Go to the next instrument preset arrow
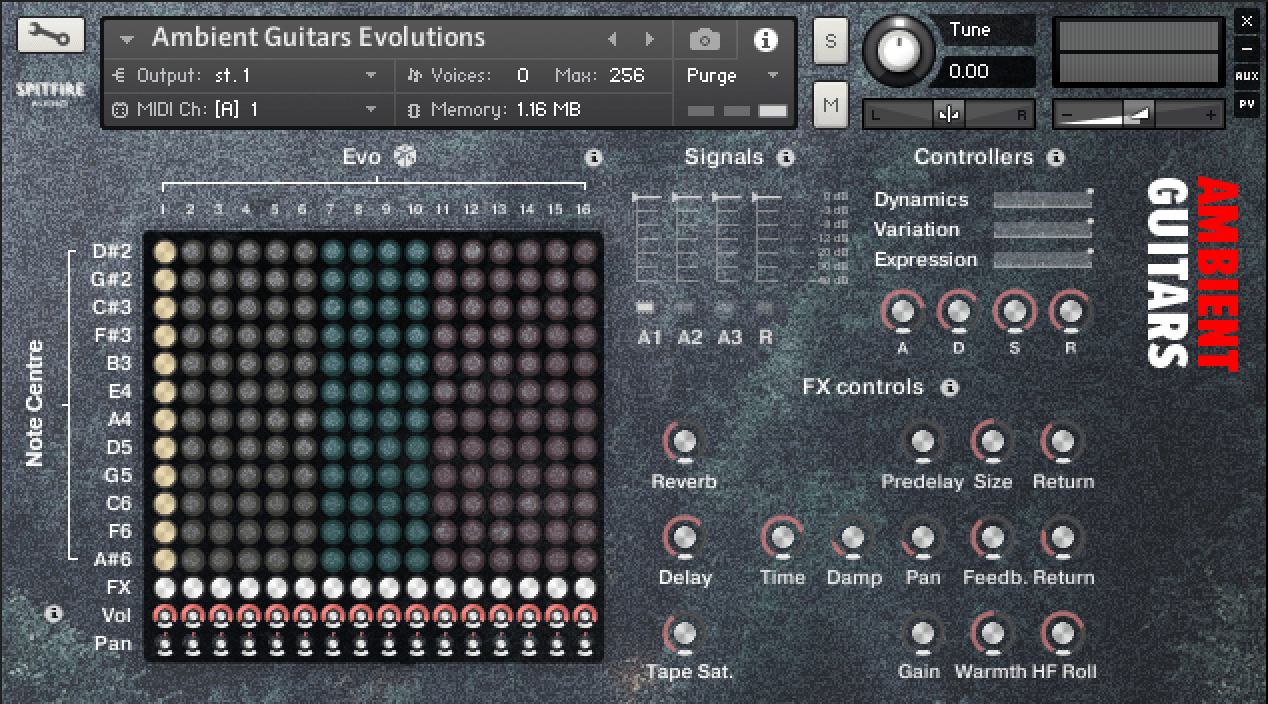Viewport: 1268px width, 704px height. 650,40
